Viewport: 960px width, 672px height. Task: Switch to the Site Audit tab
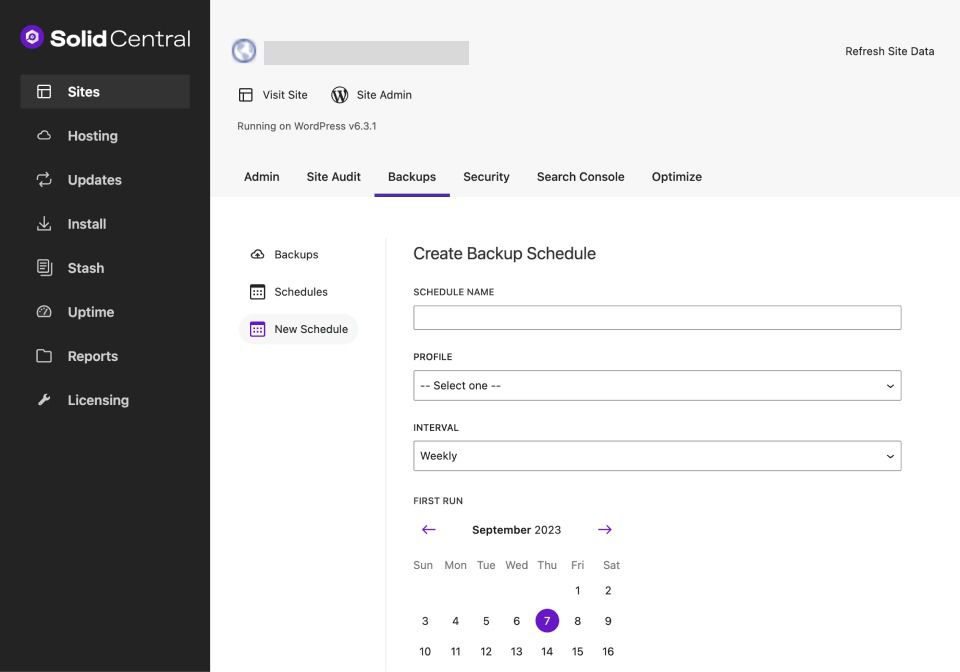333,177
